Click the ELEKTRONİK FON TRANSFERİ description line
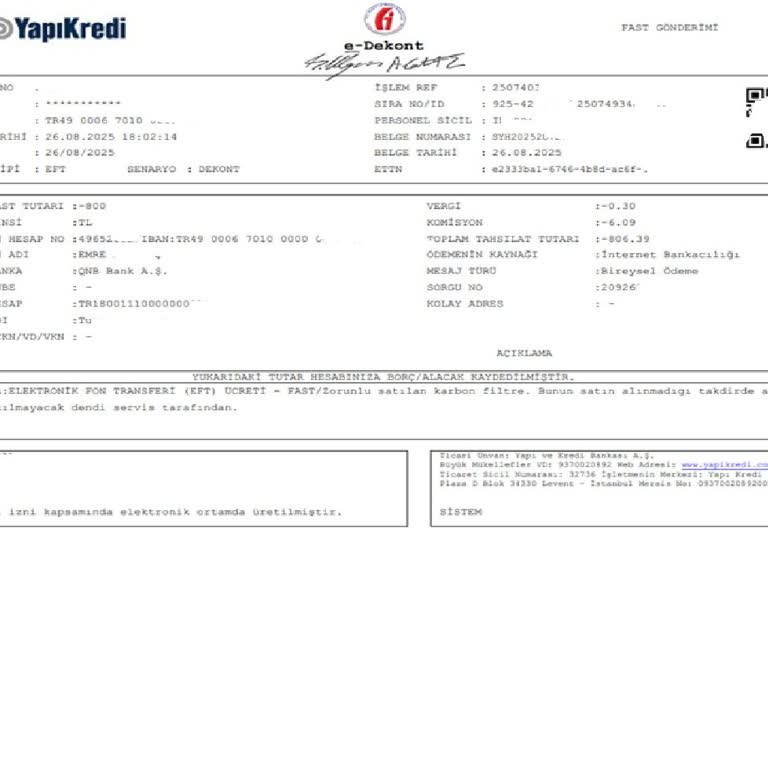768x768 pixels. [384, 391]
